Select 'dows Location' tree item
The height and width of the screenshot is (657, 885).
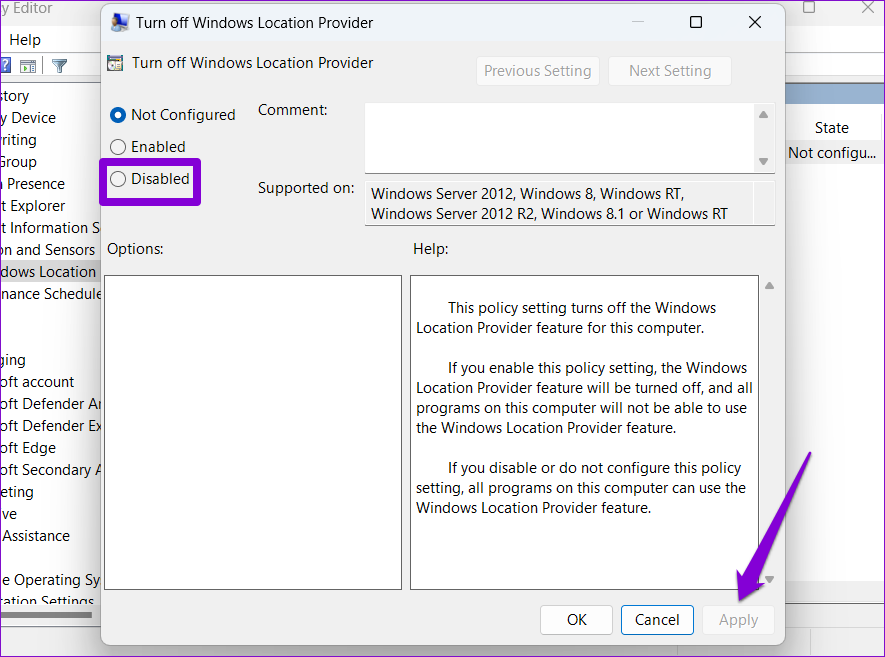coord(49,272)
